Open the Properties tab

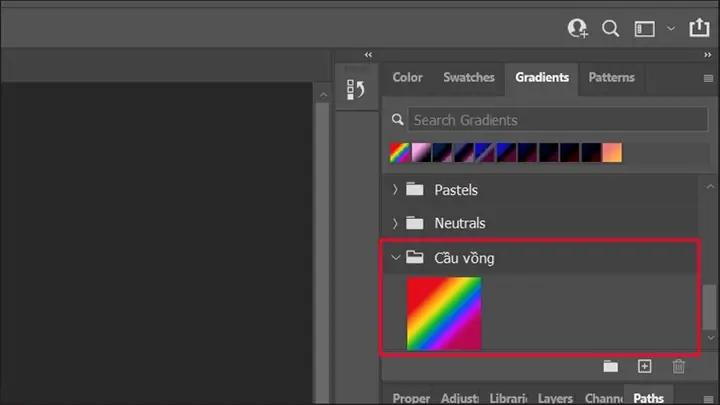pos(411,398)
